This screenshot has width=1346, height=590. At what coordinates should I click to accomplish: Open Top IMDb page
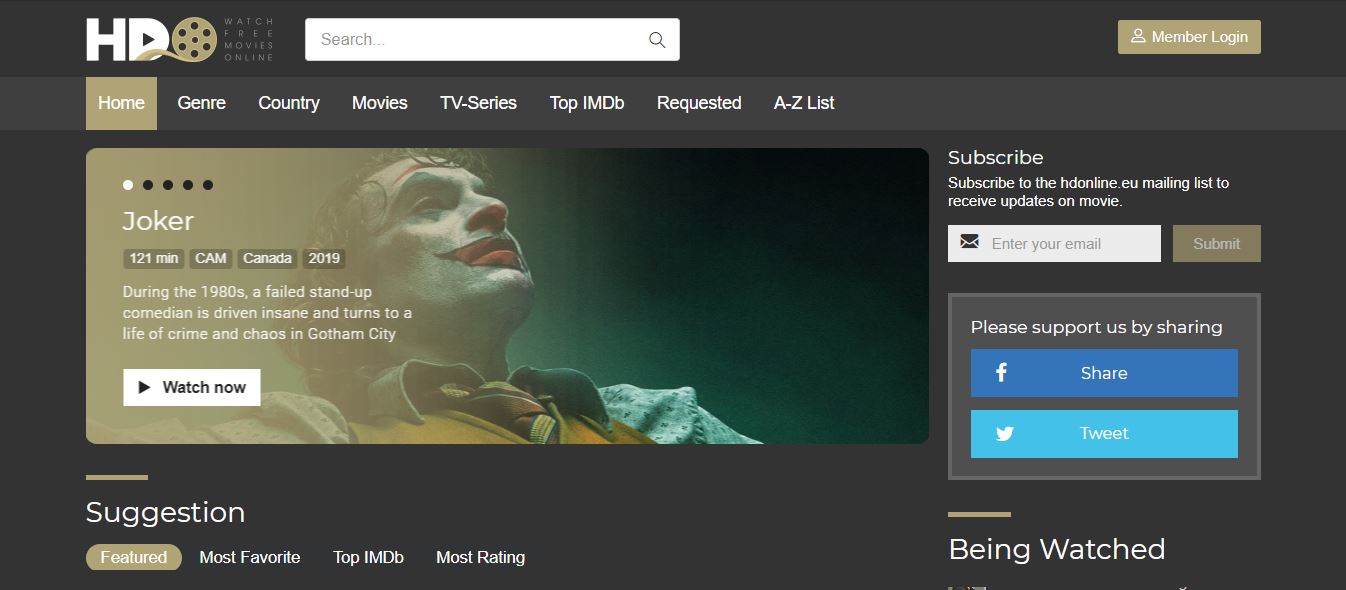pos(587,103)
